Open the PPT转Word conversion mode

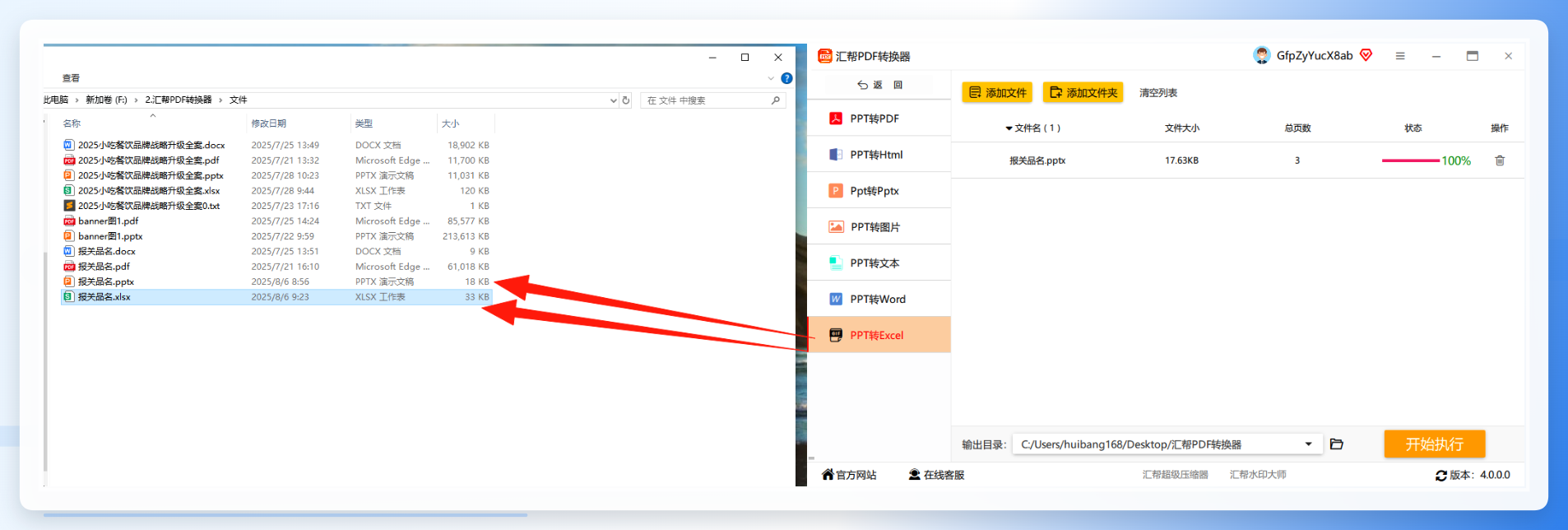(x=879, y=300)
